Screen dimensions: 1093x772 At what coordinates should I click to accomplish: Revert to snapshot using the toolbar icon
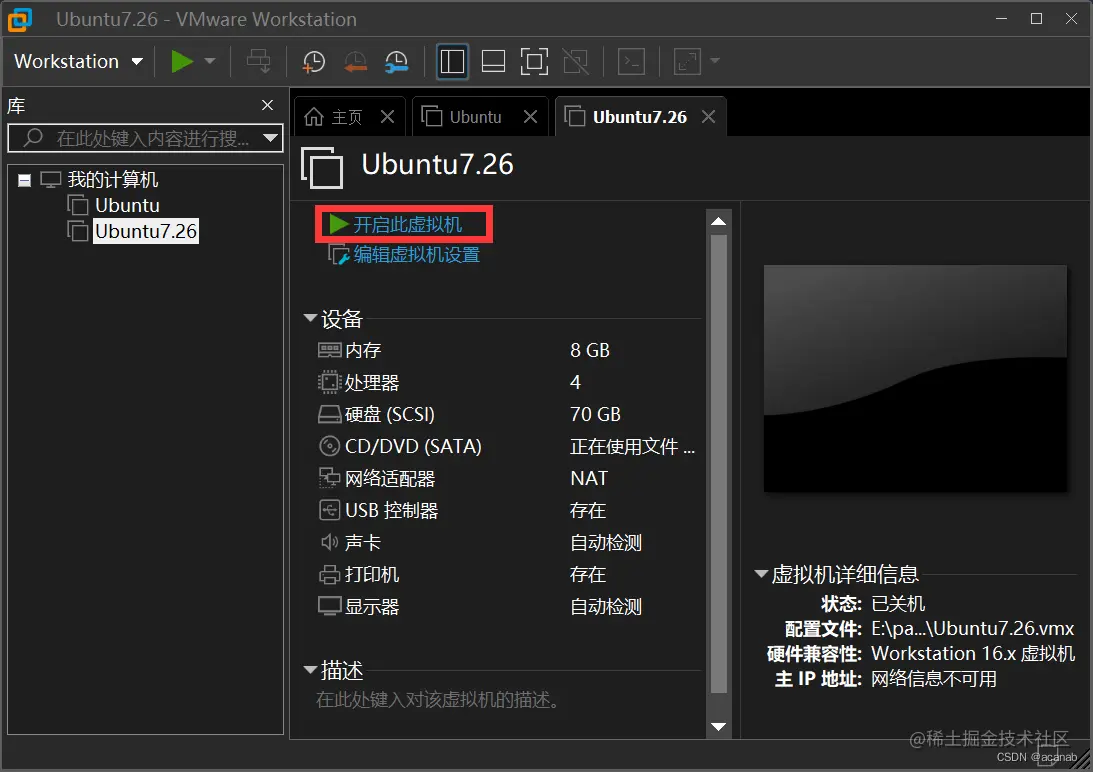(x=356, y=61)
